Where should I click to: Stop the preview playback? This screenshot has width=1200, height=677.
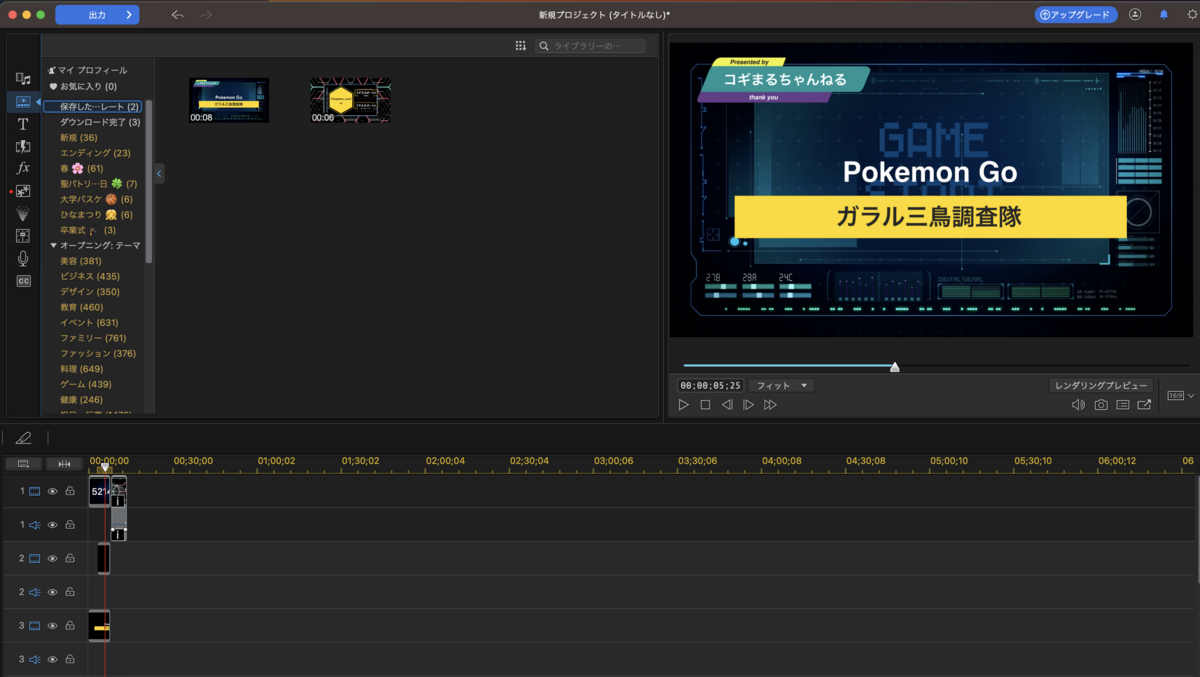(705, 405)
